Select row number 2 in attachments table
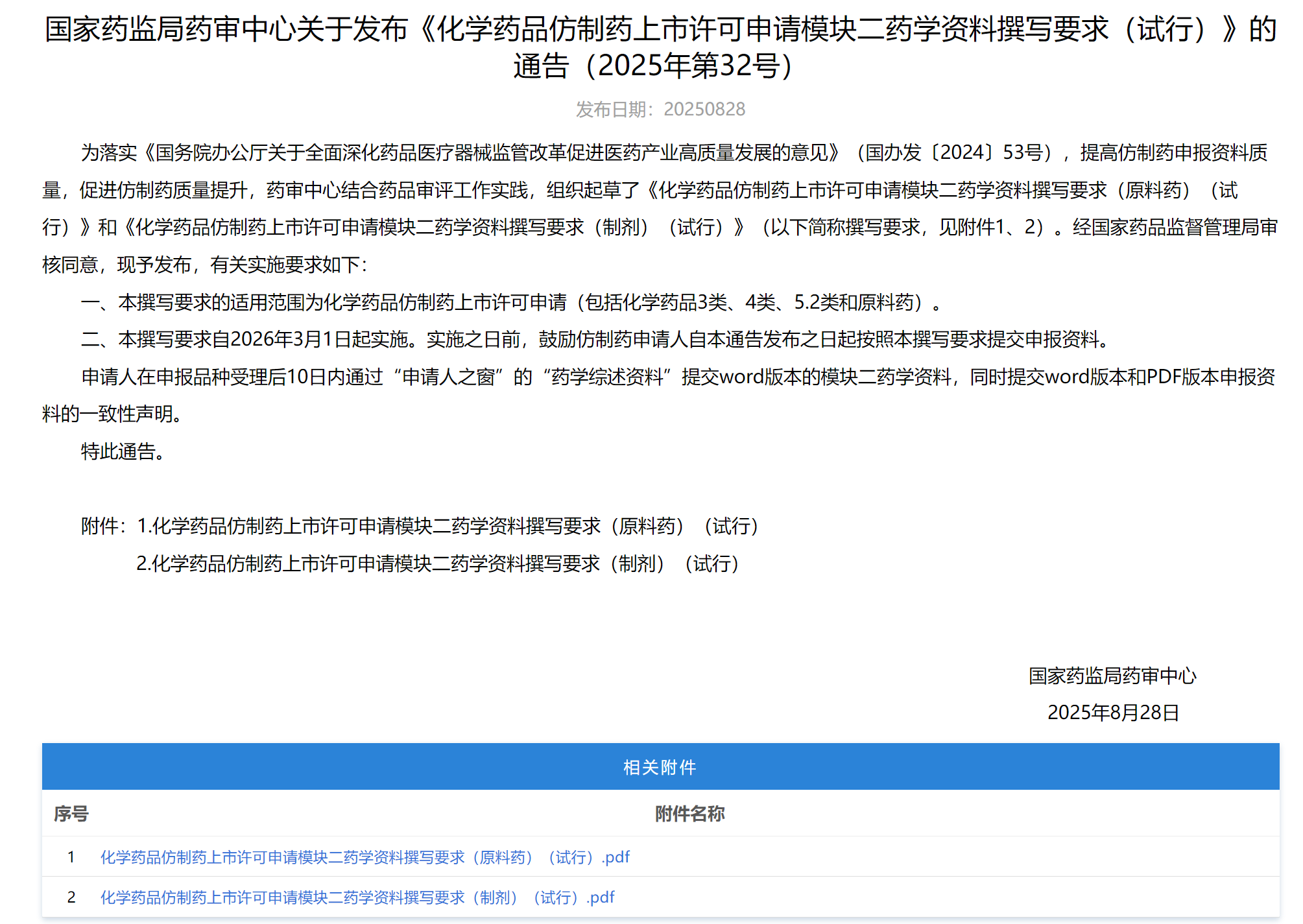 pos(71,897)
